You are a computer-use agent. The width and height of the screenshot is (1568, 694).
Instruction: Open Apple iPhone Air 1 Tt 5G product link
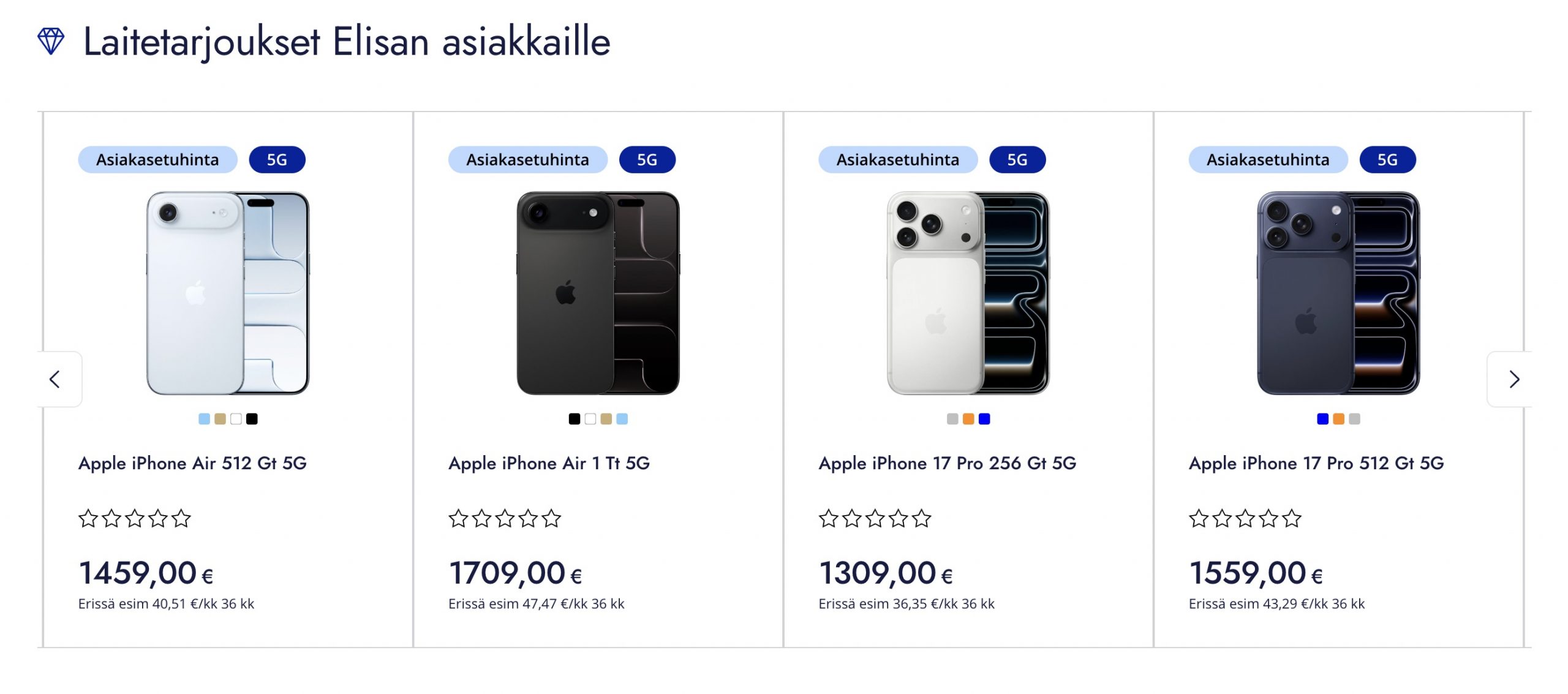pos(549,463)
